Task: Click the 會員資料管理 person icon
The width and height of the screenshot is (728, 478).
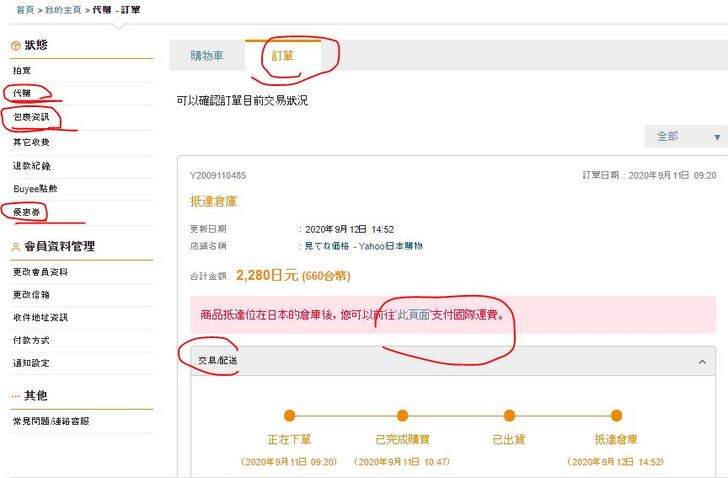Action: pyautogui.click(x=15, y=247)
